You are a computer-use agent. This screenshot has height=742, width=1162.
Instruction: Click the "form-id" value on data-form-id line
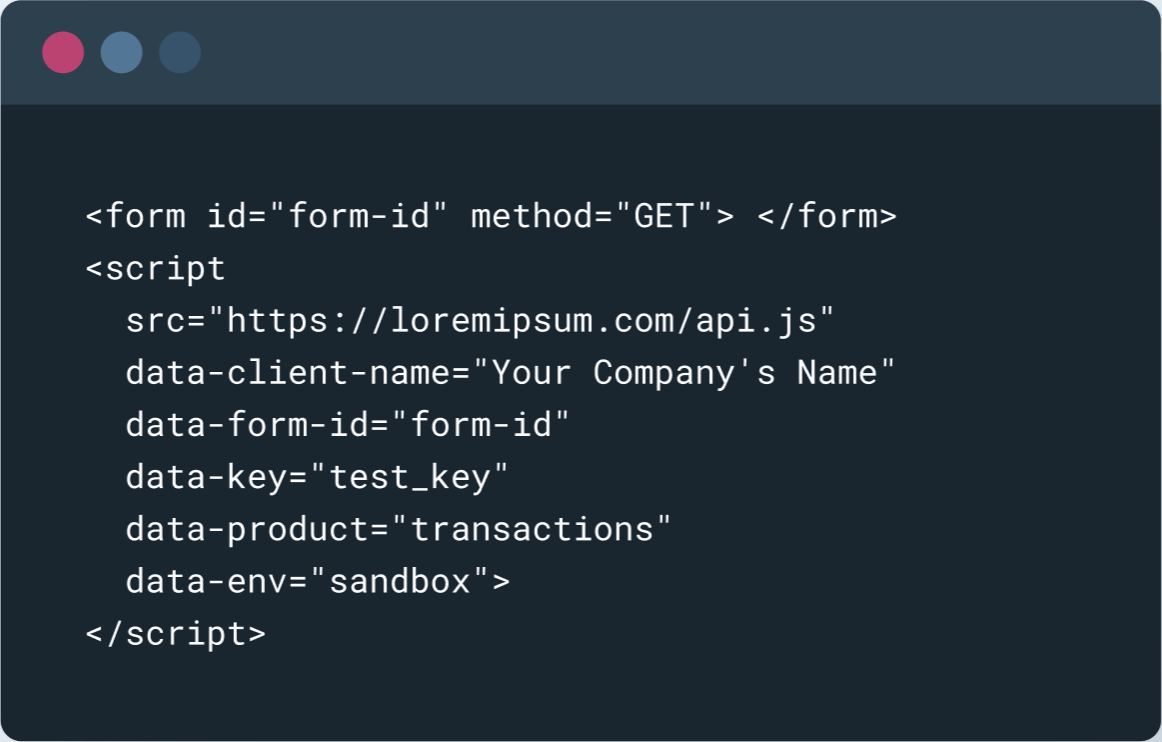pos(480,425)
